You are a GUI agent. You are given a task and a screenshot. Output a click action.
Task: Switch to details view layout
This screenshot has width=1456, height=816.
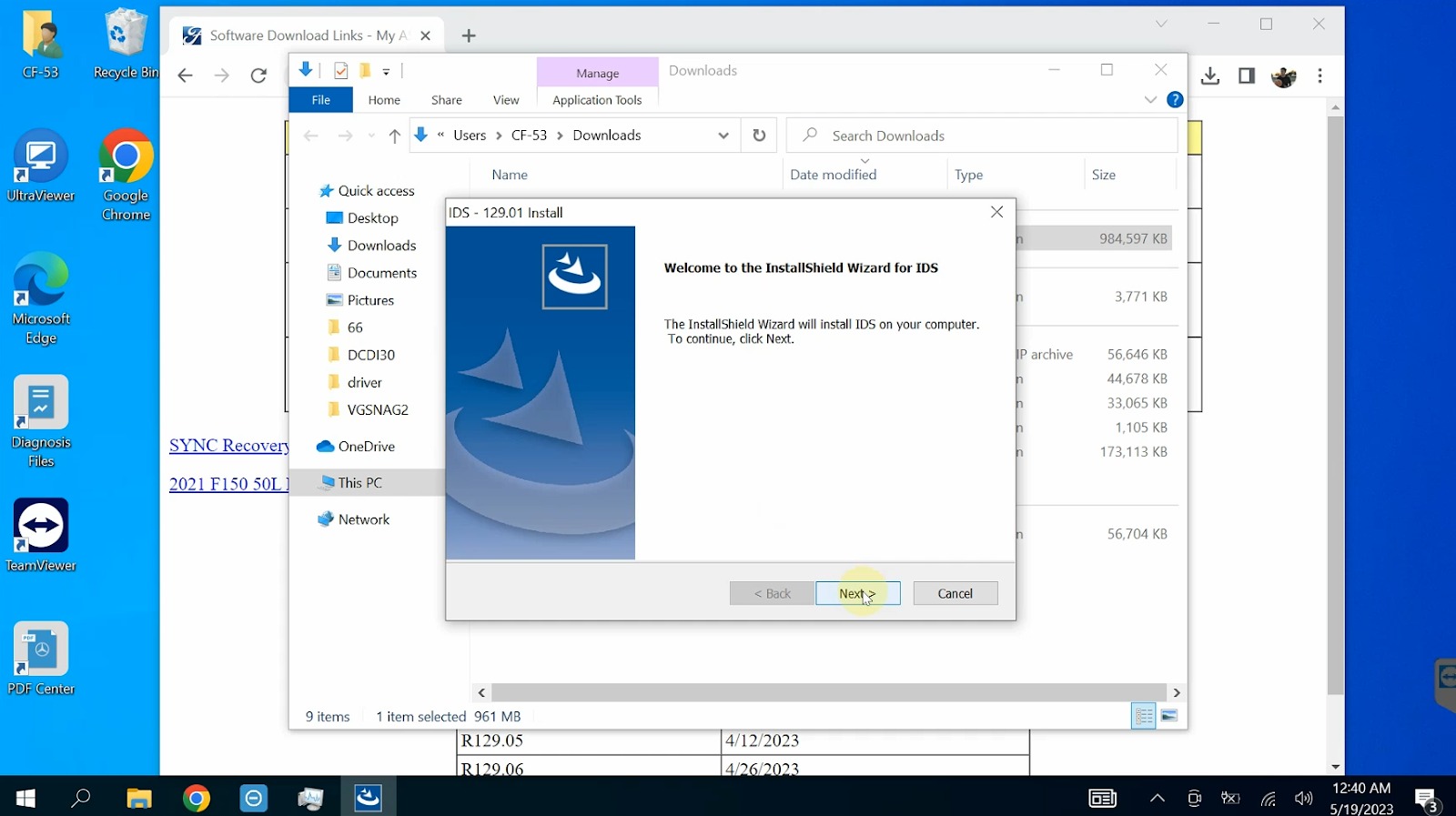coord(1143,716)
